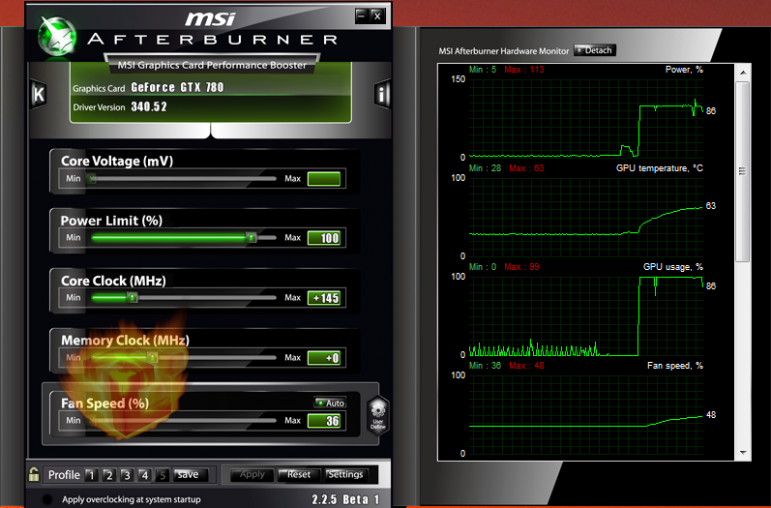Open the Settings dialog

click(x=345, y=475)
